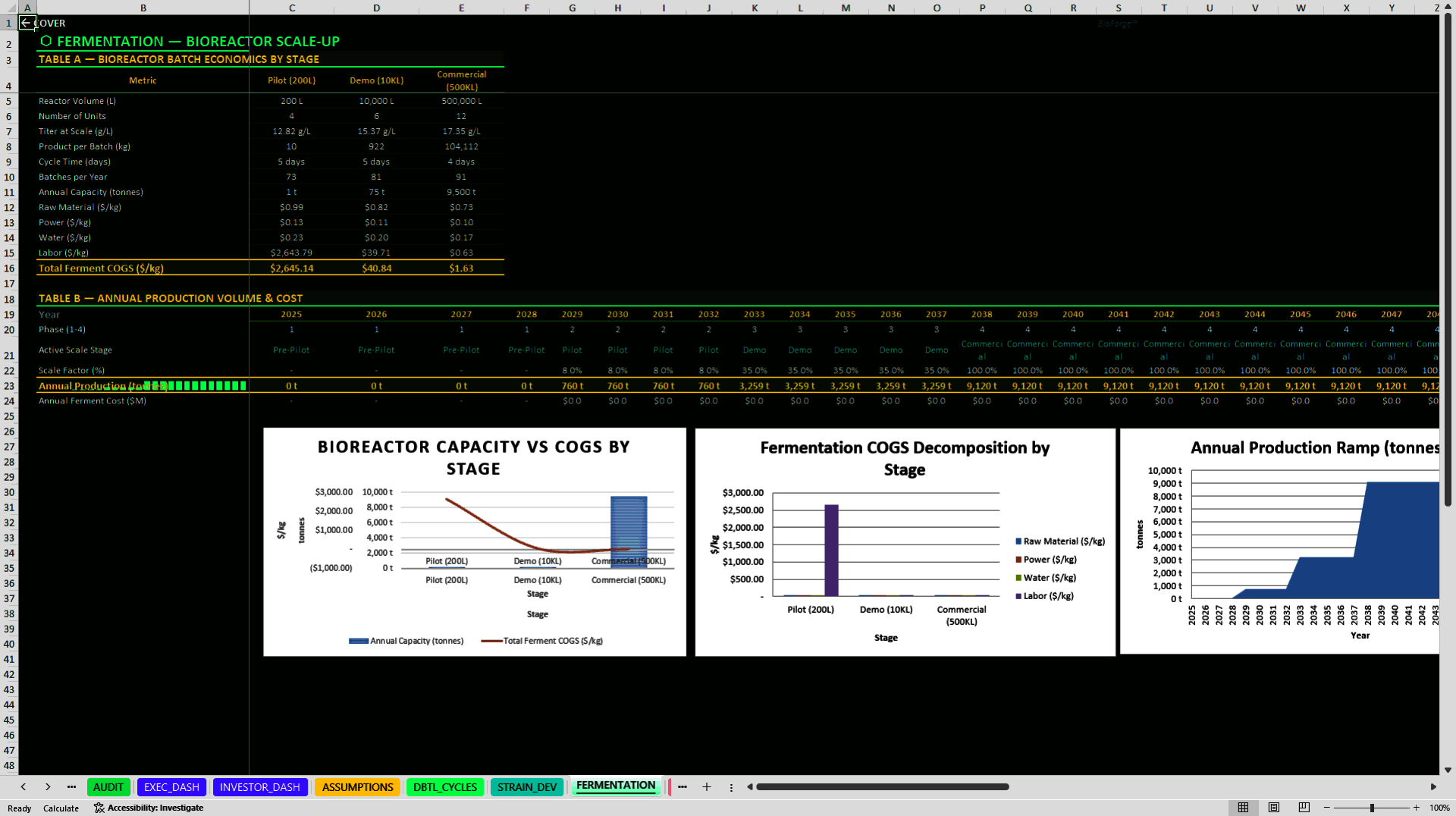Click the back arrow in cell A1

pyautogui.click(x=26, y=23)
